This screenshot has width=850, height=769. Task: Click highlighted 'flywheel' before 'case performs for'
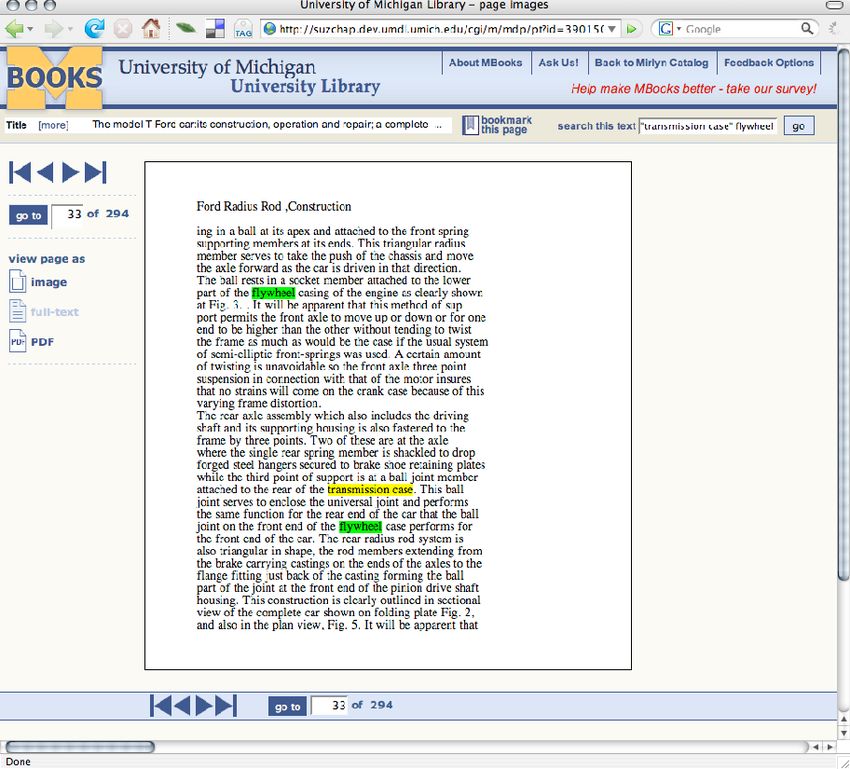(x=360, y=527)
